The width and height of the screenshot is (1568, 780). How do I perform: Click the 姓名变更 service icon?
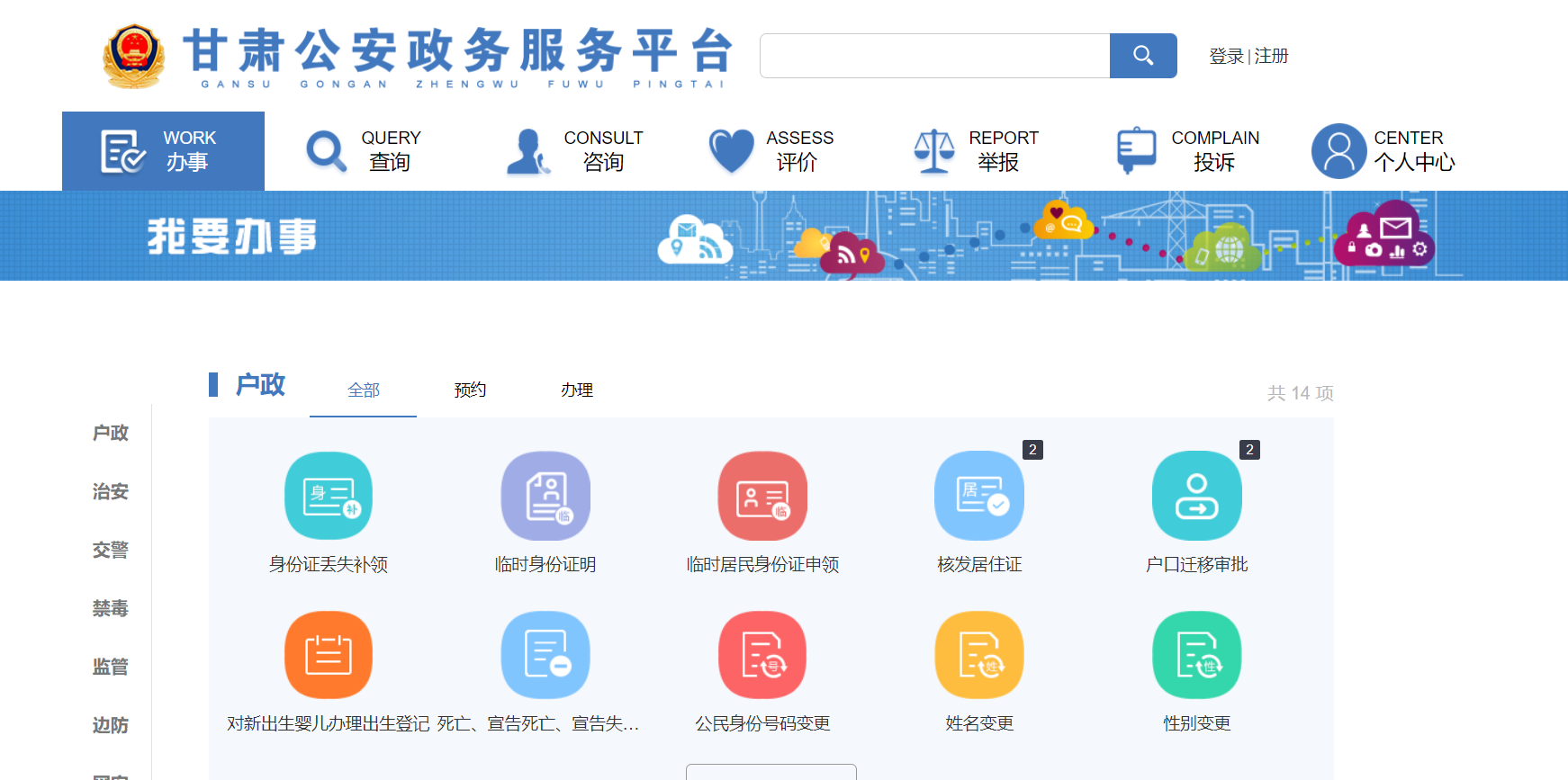click(979, 655)
